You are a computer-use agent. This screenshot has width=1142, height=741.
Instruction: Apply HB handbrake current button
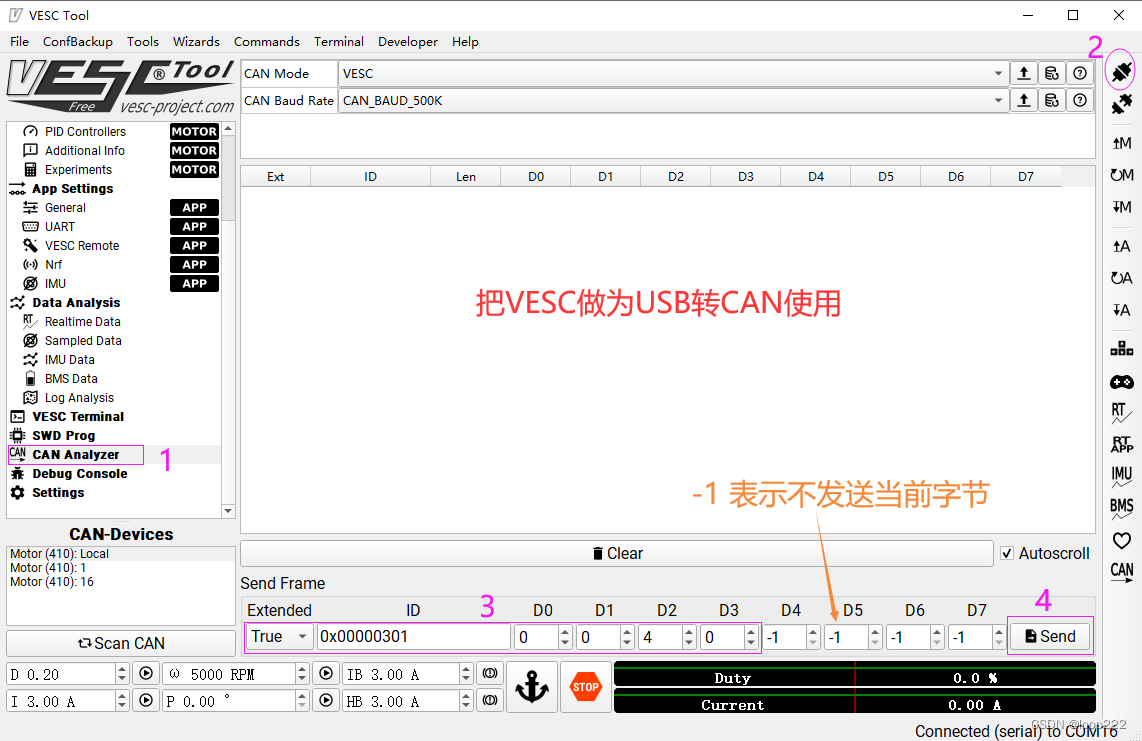[x=490, y=701]
